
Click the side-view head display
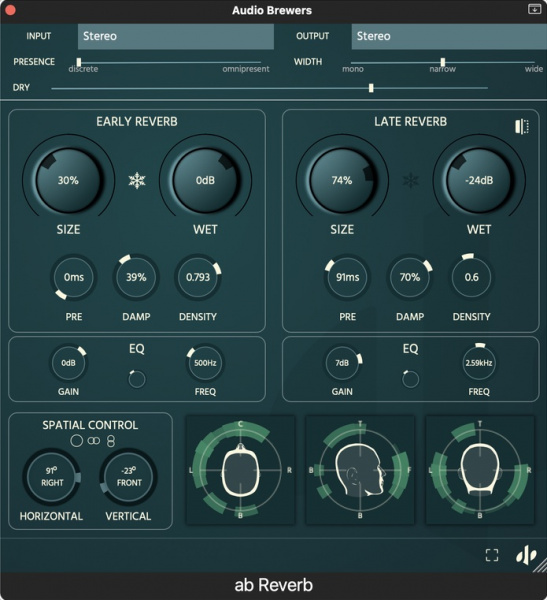pos(360,470)
